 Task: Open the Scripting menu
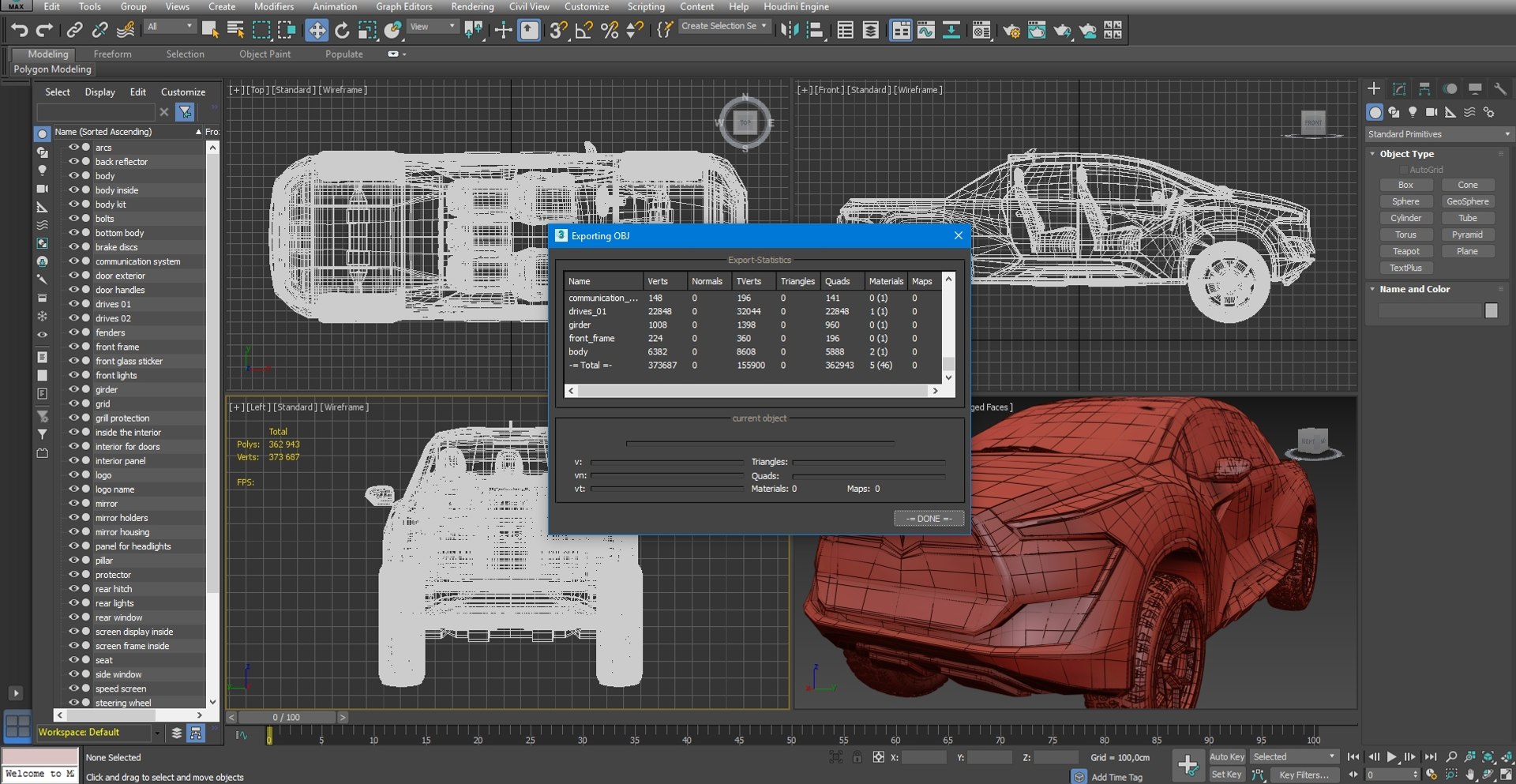646,6
